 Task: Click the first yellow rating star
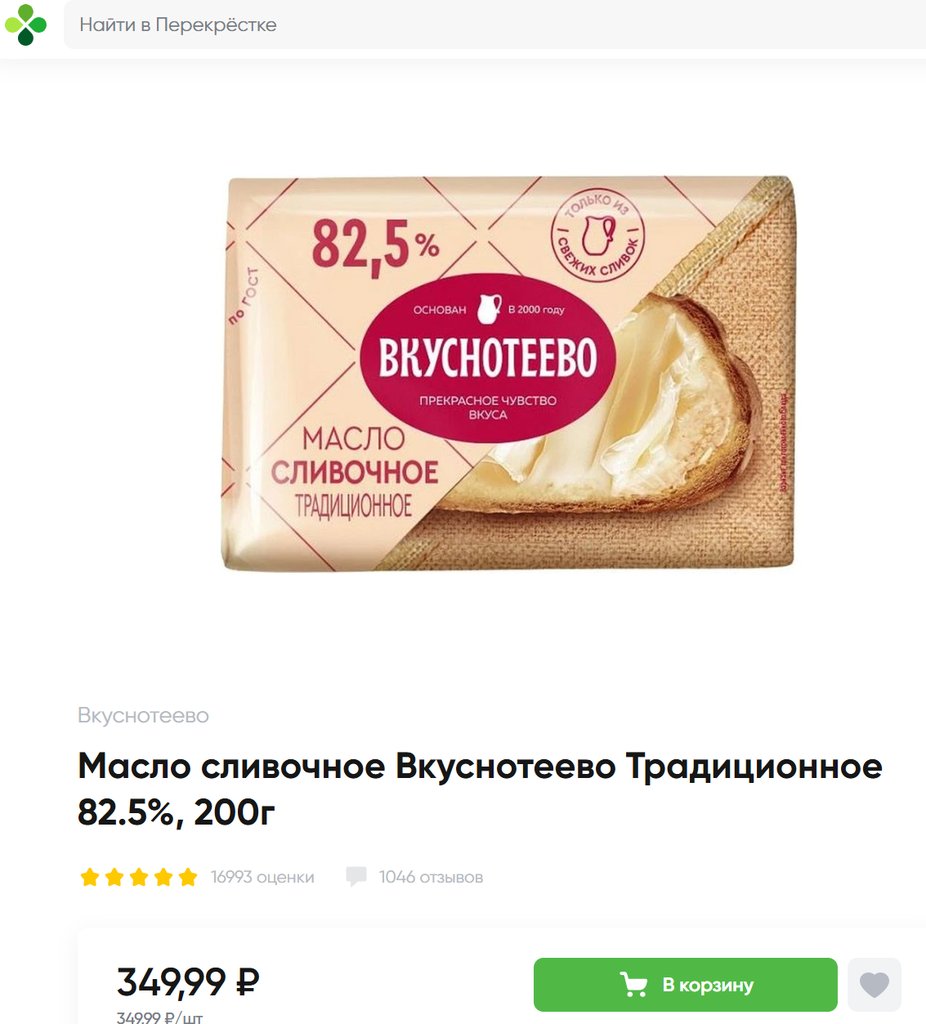[x=89, y=877]
